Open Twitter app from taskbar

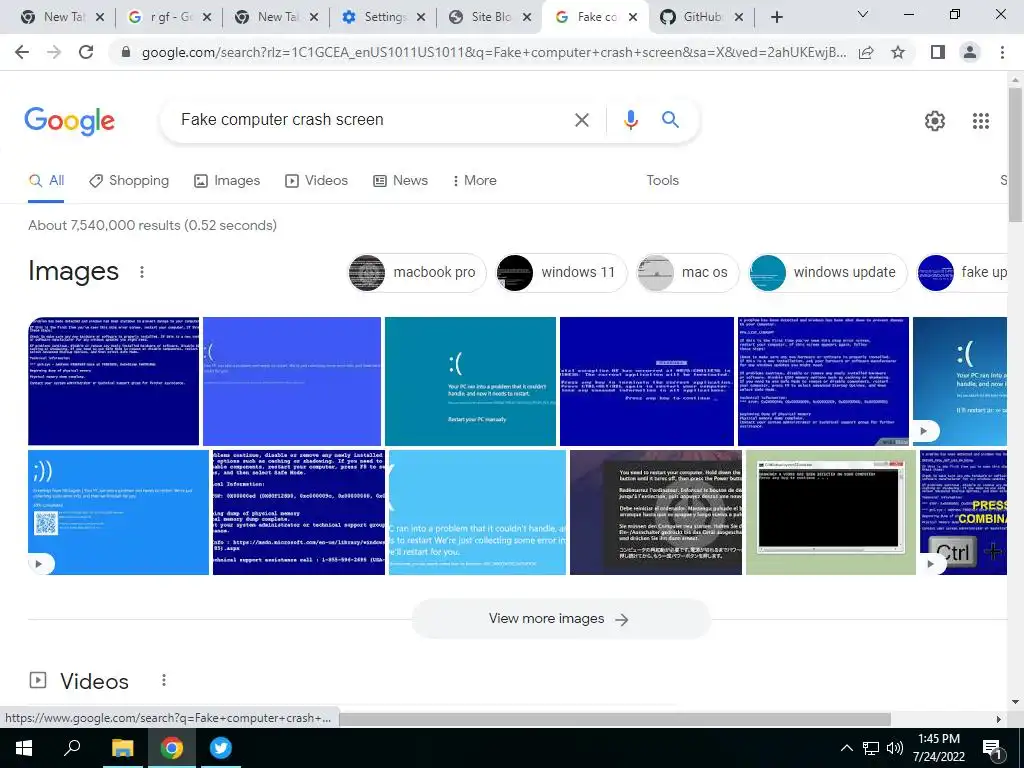(x=221, y=748)
